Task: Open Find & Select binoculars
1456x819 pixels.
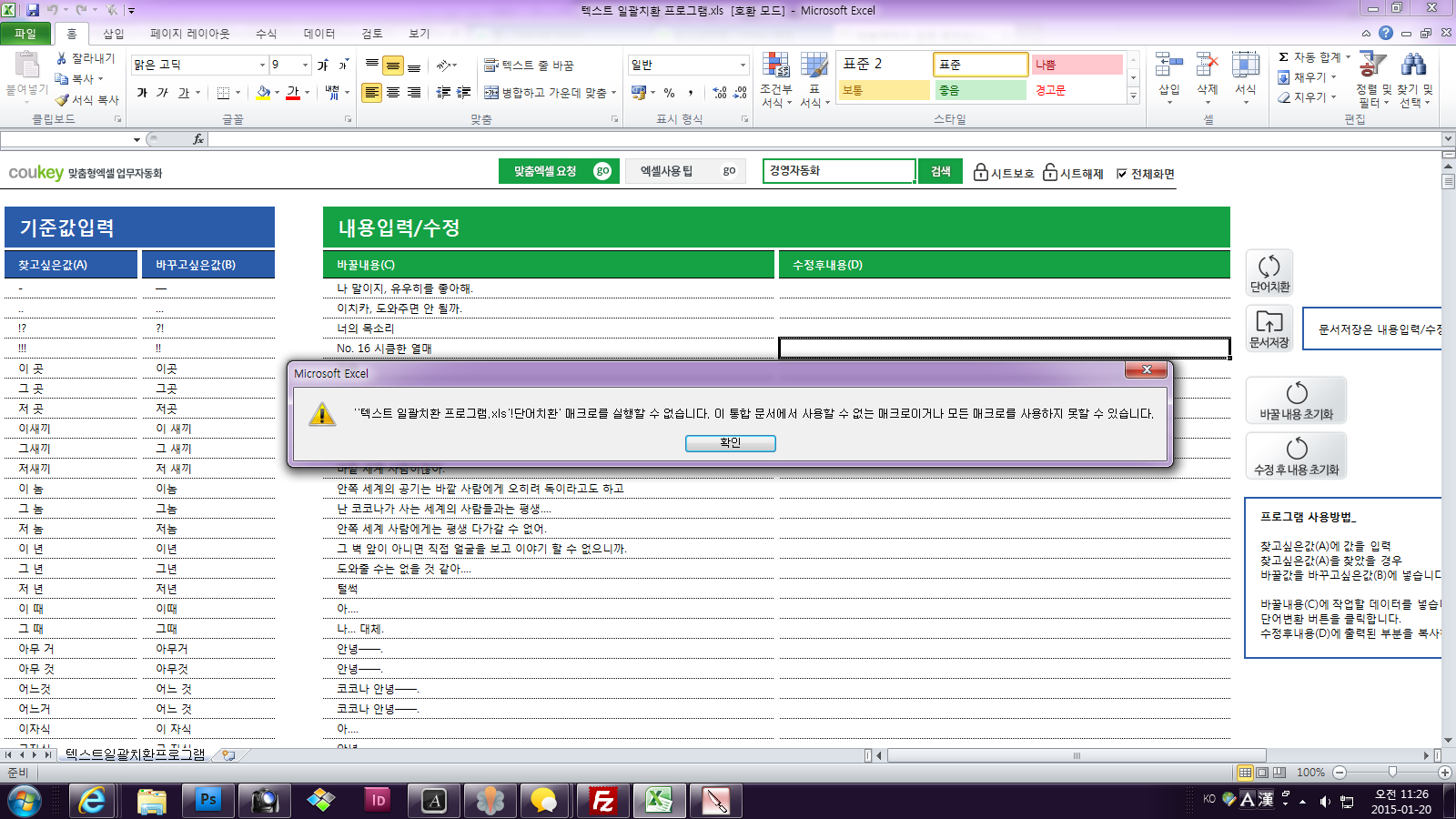Action: click(x=1414, y=66)
